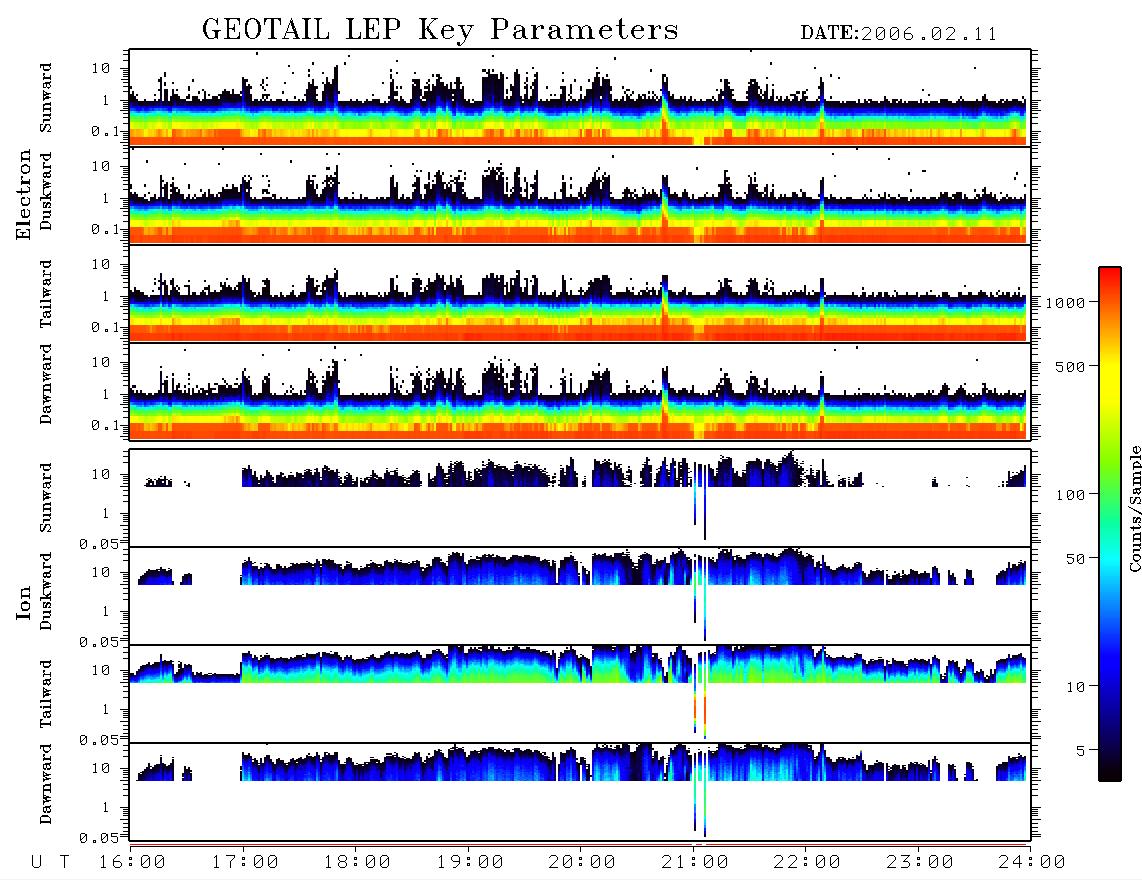
Task: Click the 21:00 time axis label
Action: click(x=695, y=862)
